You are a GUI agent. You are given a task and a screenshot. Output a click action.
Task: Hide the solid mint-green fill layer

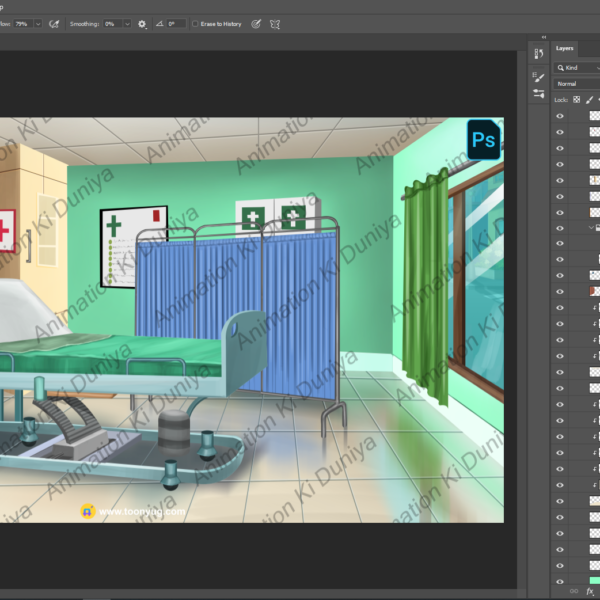[560, 582]
